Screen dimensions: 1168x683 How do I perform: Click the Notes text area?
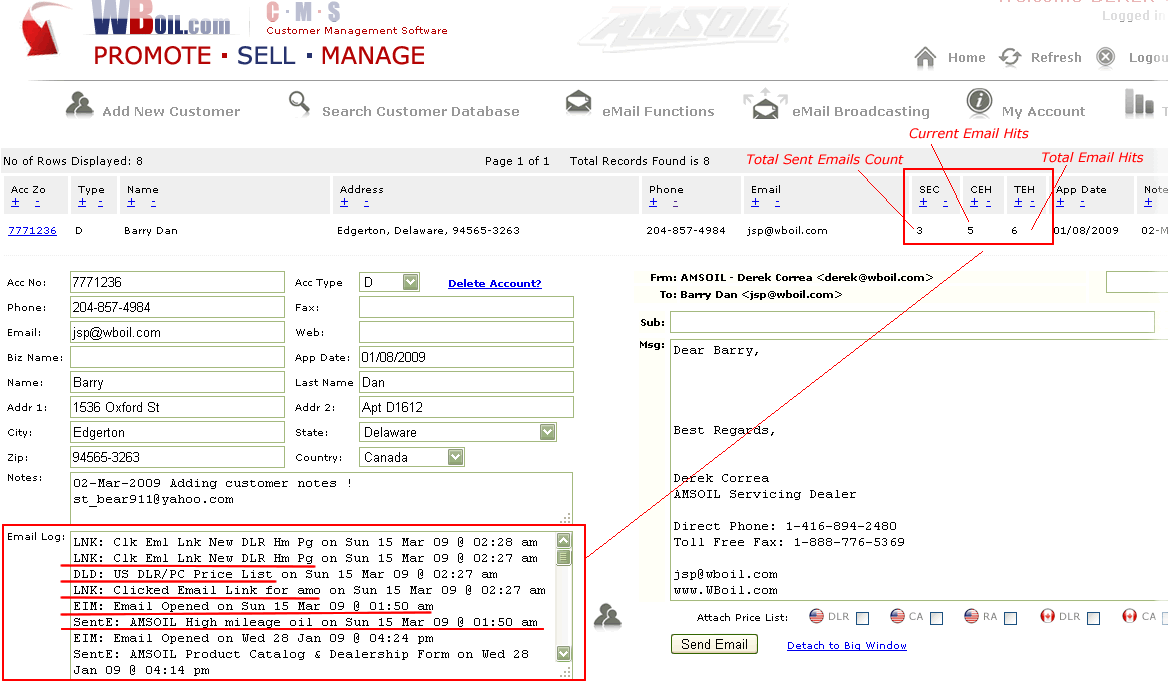tap(321, 498)
